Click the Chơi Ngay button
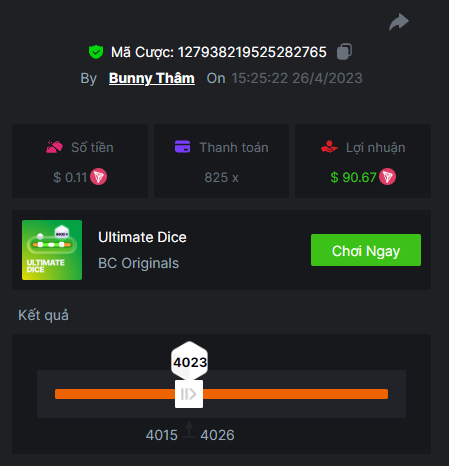 pos(366,250)
